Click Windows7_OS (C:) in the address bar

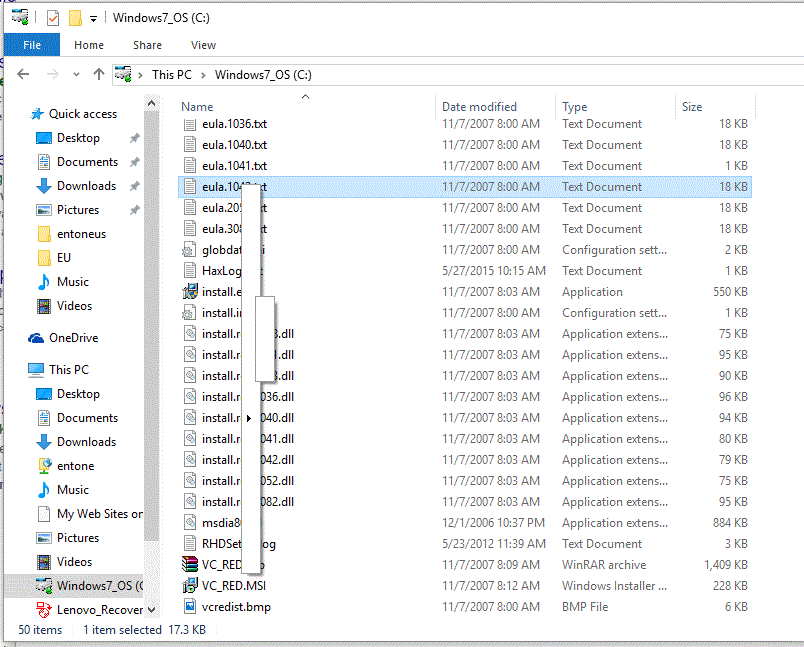tap(263, 75)
